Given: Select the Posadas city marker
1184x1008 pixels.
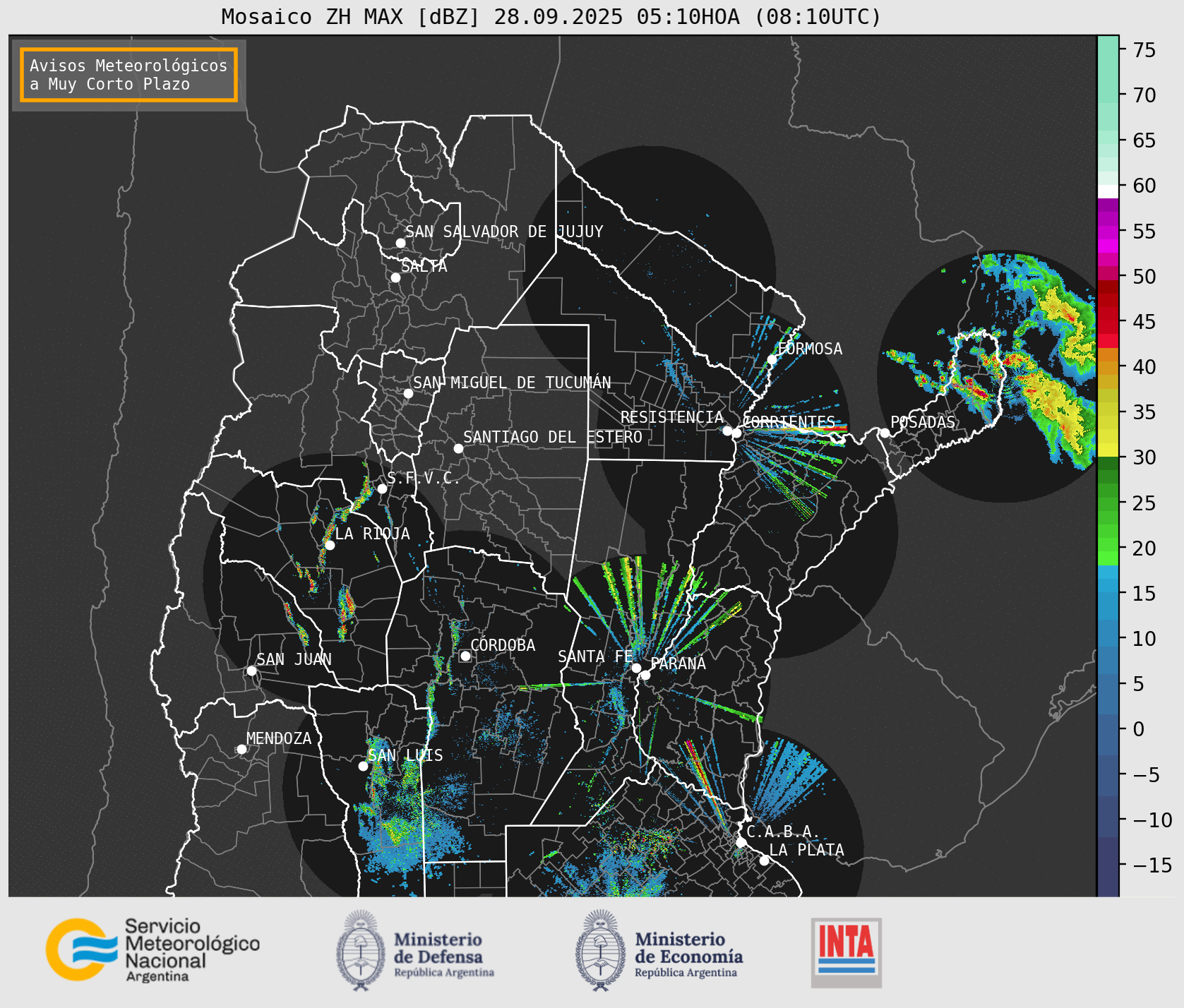Looking at the screenshot, I should coord(885,433).
